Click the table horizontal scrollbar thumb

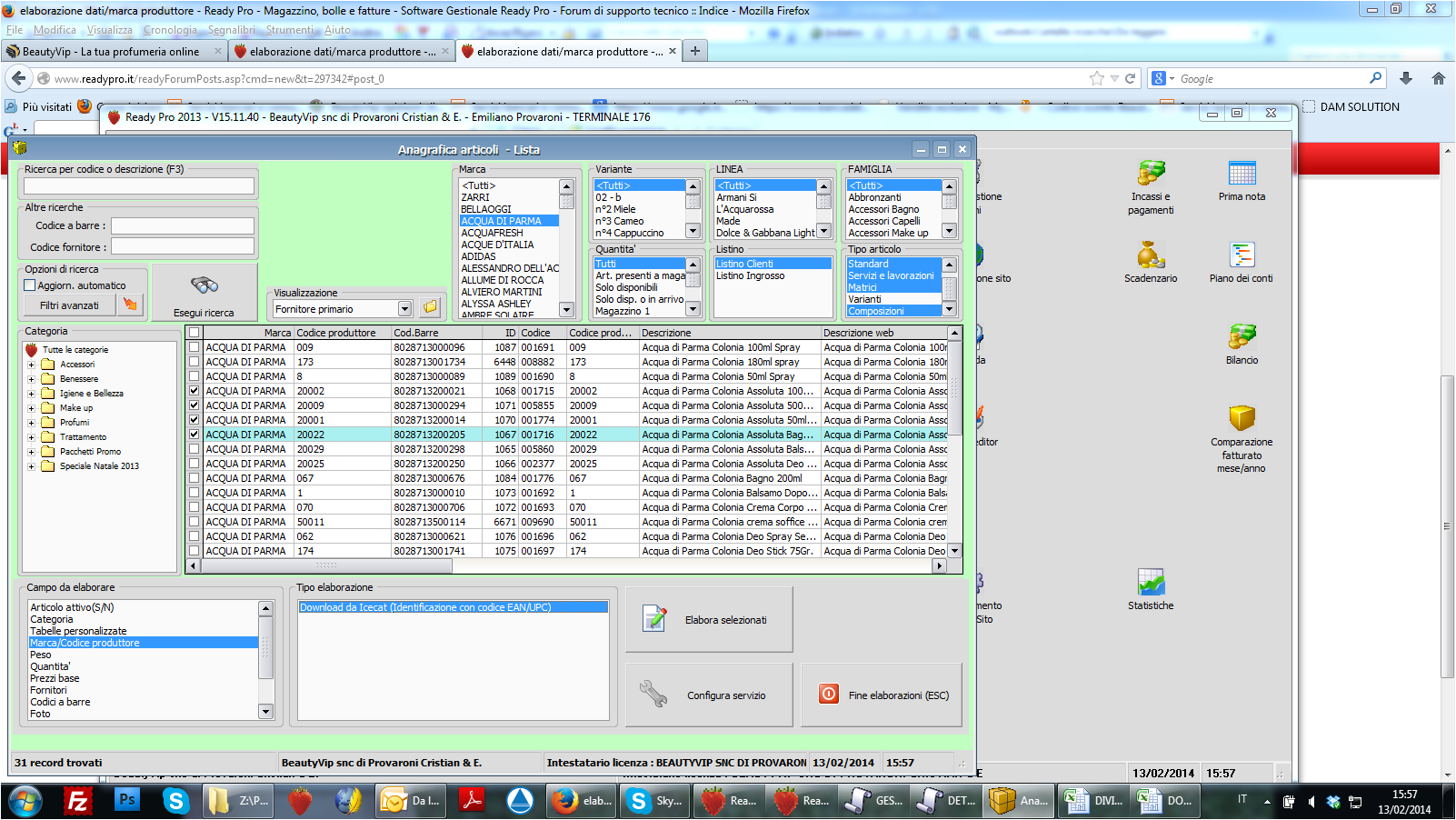point(327,565)
